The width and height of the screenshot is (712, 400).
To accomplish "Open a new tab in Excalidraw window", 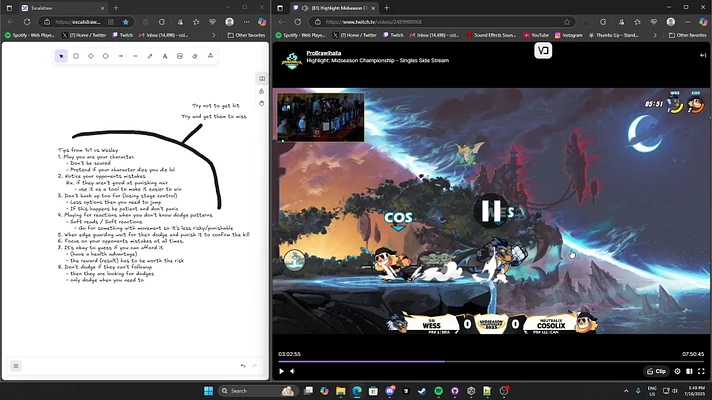I will [x=116, y=8].
